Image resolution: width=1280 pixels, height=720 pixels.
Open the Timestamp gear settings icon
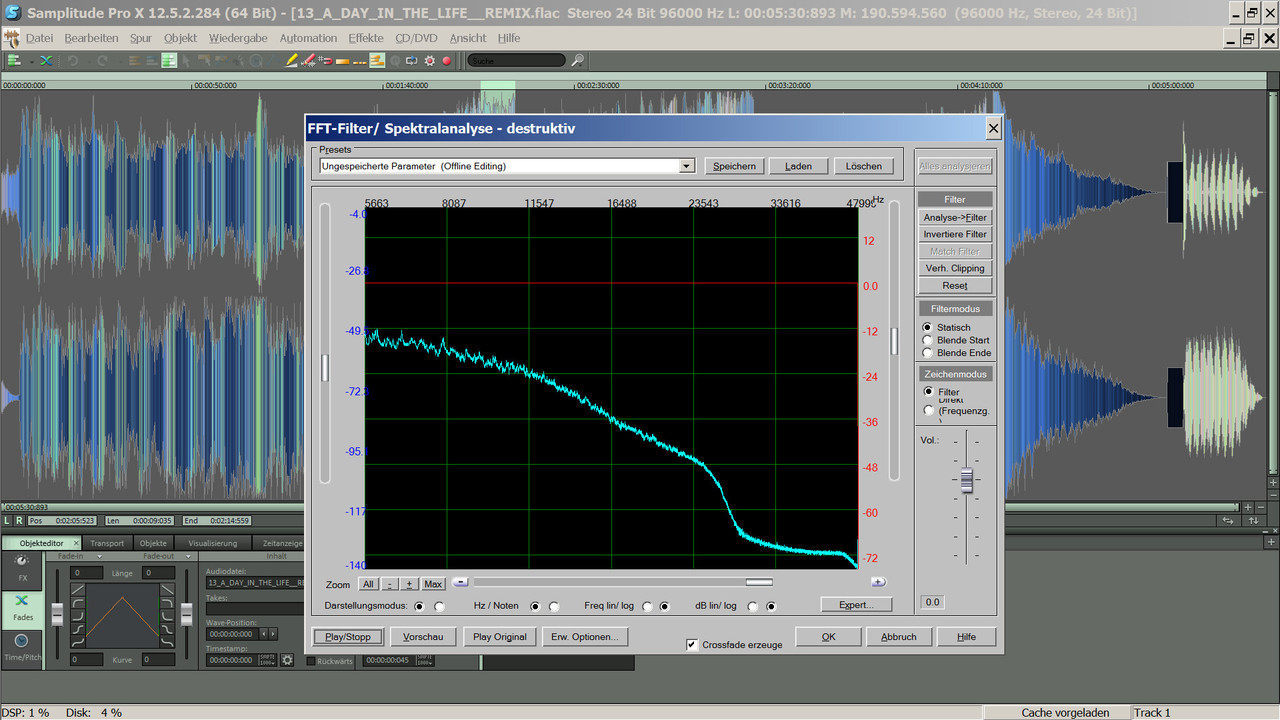tap(287, 660)
